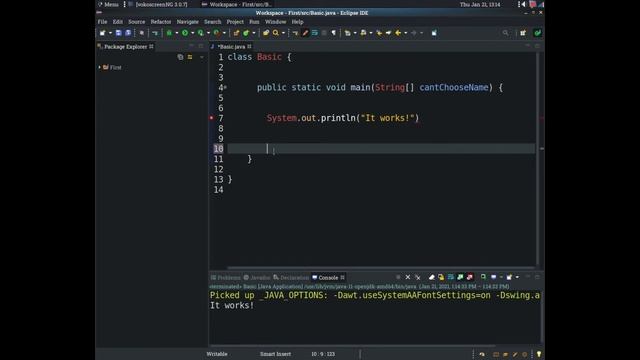Open the Edit menu
The width and height of the screenshot is (640, 360).
point(118,22)
